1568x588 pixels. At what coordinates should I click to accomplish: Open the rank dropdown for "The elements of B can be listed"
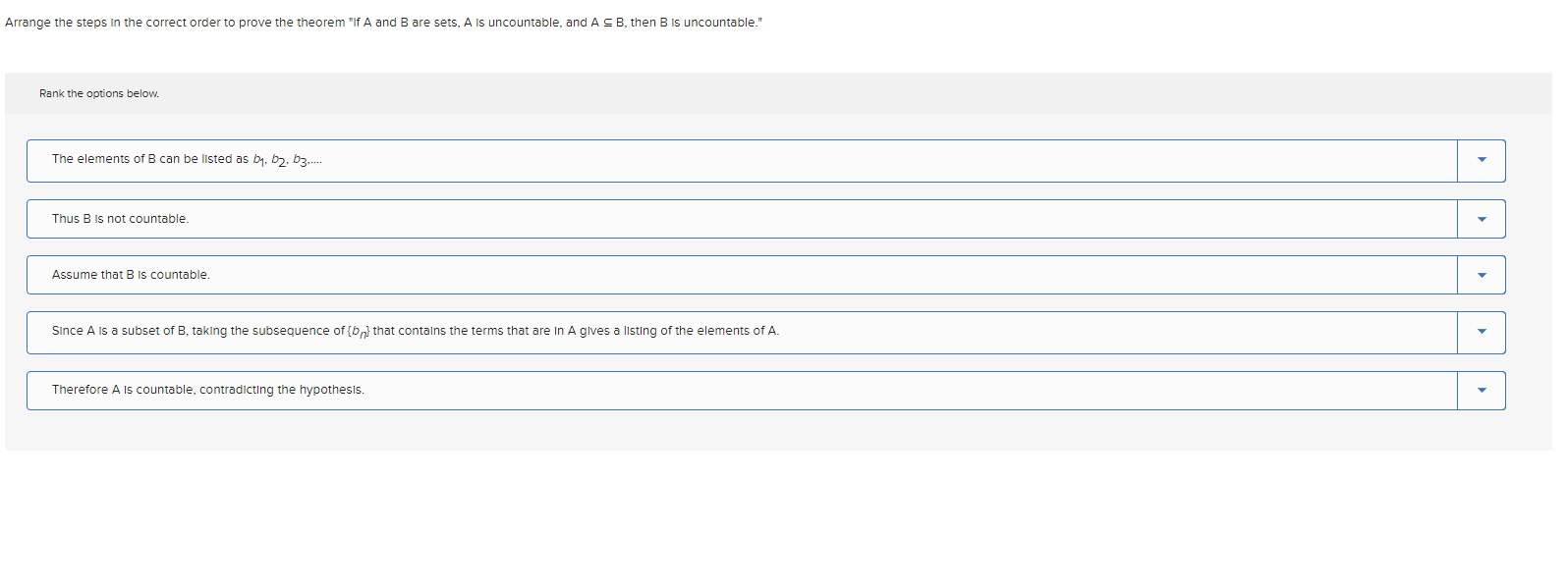tap(1480, 160)
